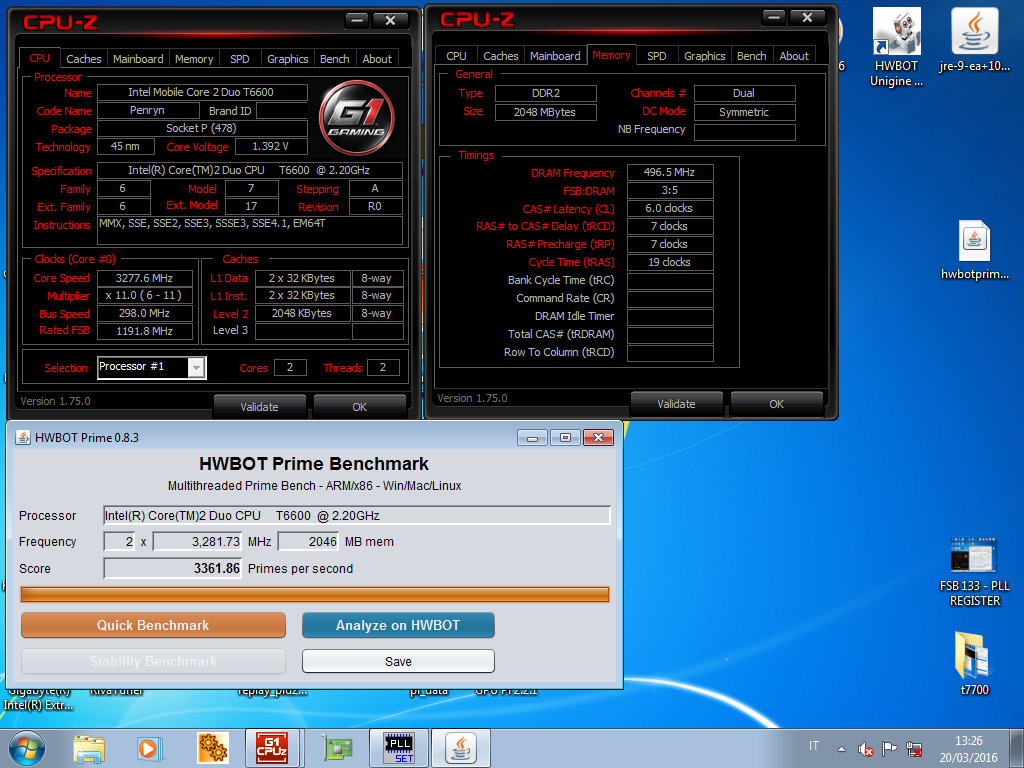Click the Processor name field in HWBOT Prime
This screenshot has height=768, width=1024.
[x=357, y=515]
